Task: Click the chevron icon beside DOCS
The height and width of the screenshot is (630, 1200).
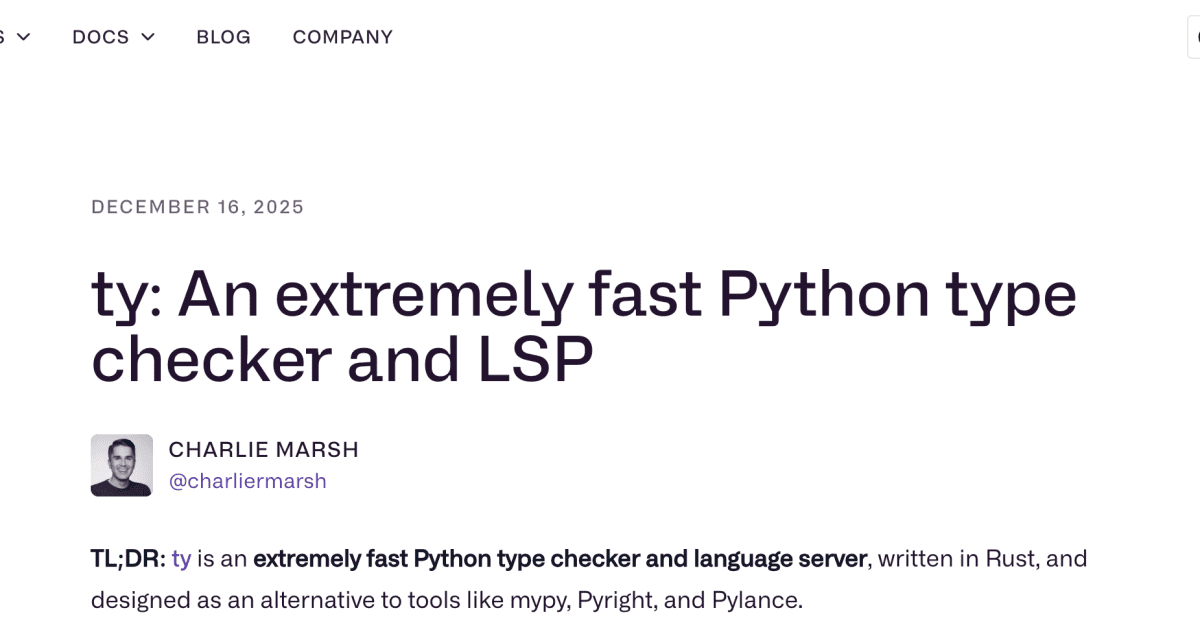Action: 148,37
